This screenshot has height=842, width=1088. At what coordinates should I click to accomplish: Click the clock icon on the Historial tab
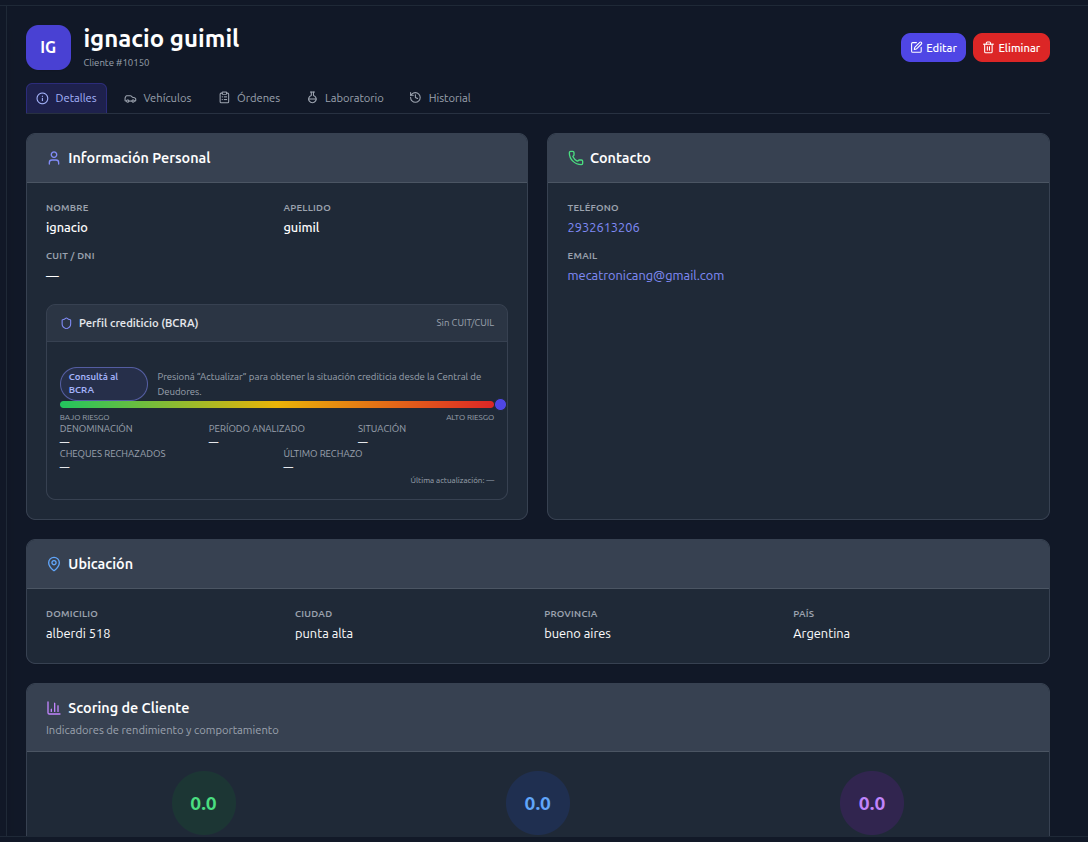(x=416, y=98)
